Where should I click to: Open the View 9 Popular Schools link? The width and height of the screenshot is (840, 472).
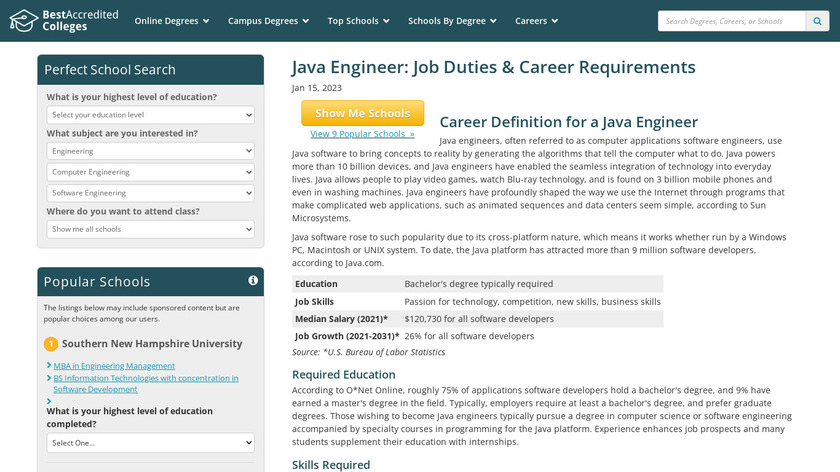[362, 134]
